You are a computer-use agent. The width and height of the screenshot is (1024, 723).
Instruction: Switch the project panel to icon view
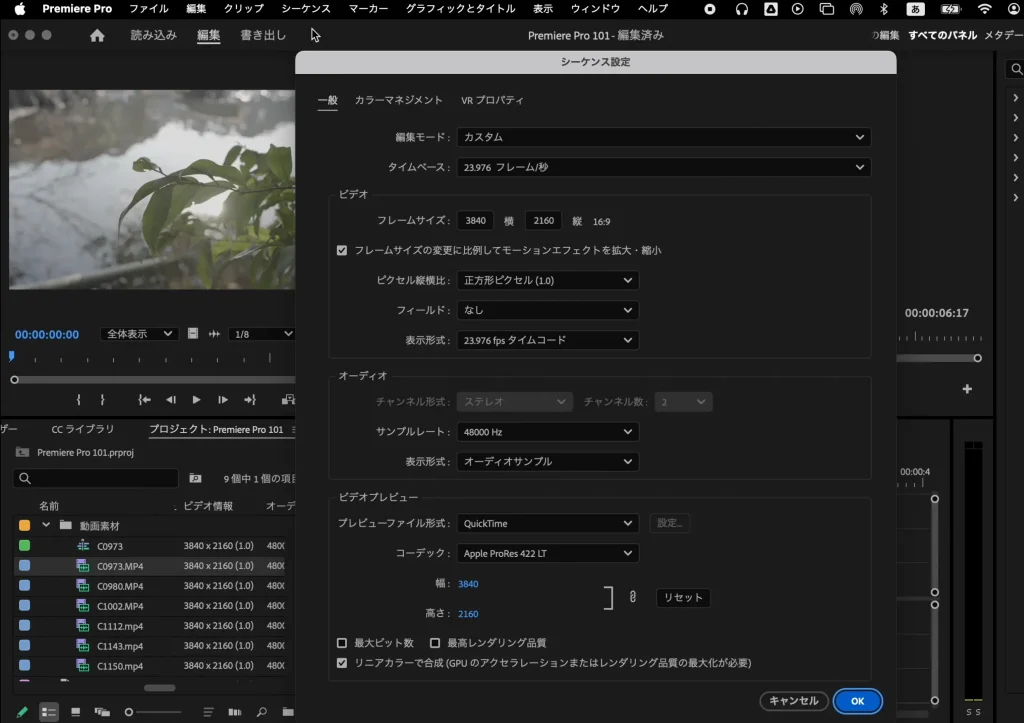tap(73, 711)
